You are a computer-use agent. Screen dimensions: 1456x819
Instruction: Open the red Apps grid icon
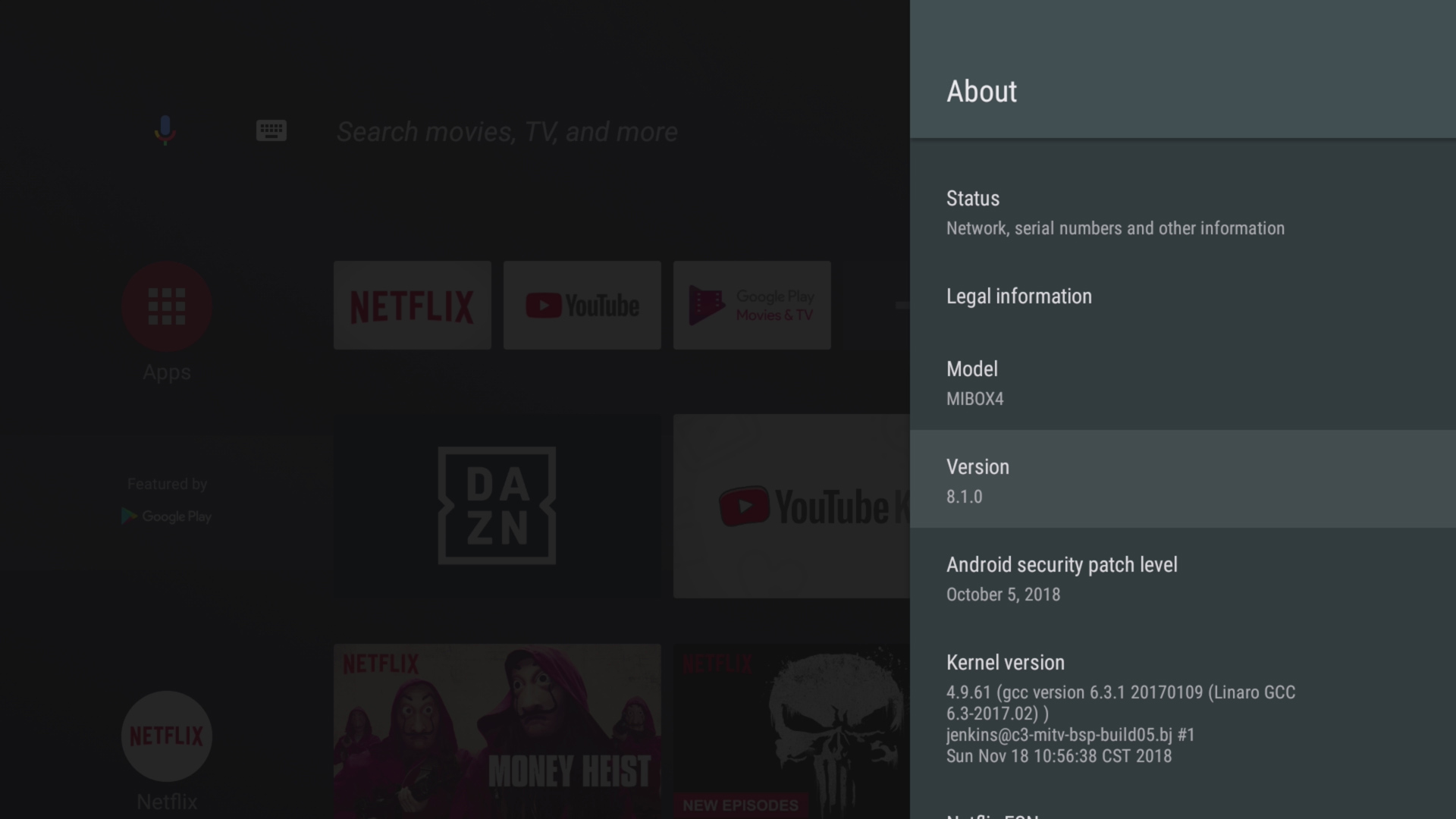pyautogui.click(x=167, y=306)
